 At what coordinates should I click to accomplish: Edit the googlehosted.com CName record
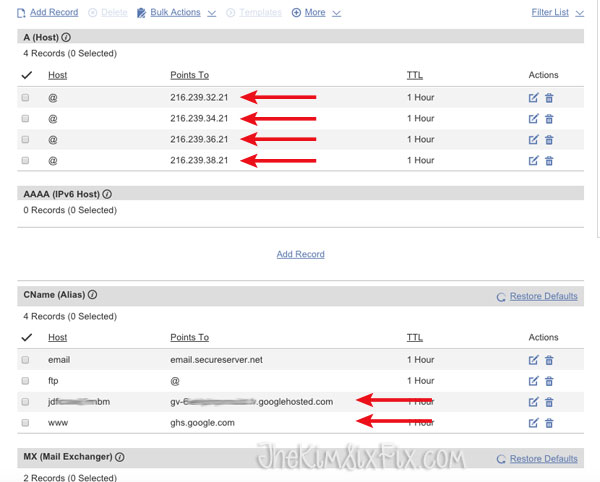[x=533, y=402]
